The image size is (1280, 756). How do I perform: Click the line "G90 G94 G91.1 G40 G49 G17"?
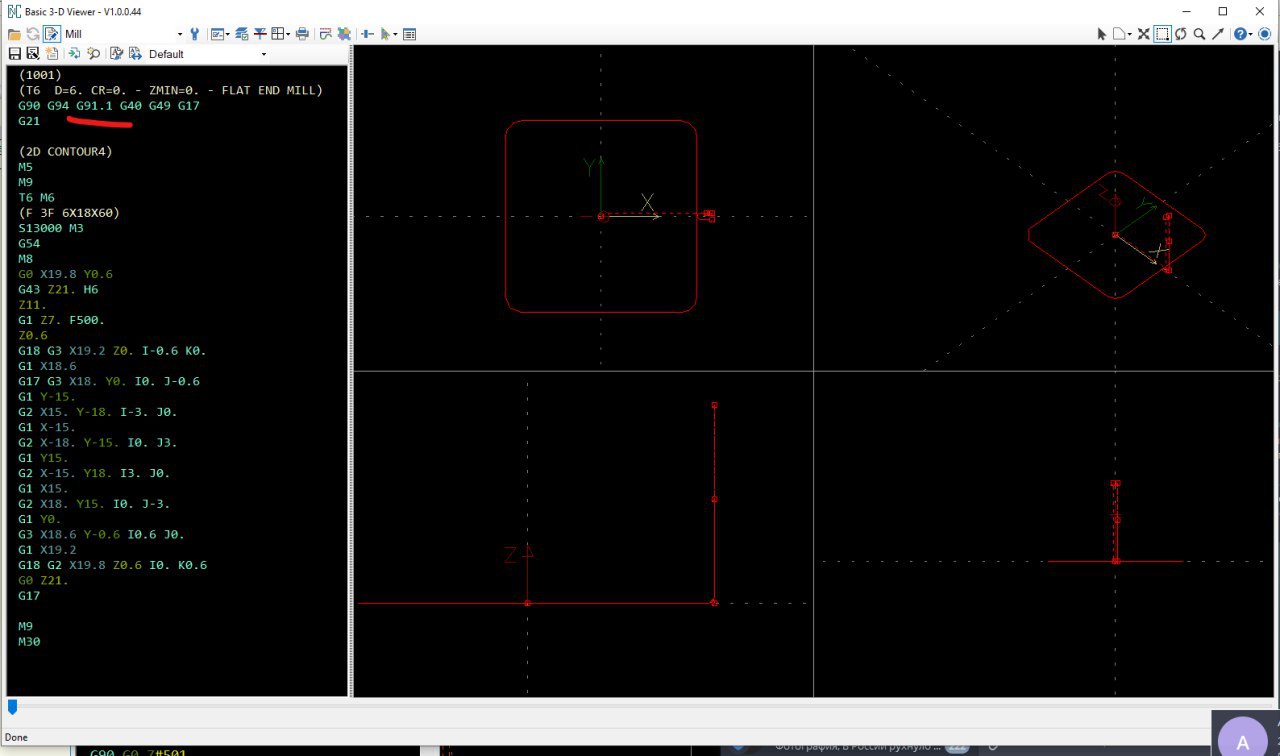tap(109, 105)
